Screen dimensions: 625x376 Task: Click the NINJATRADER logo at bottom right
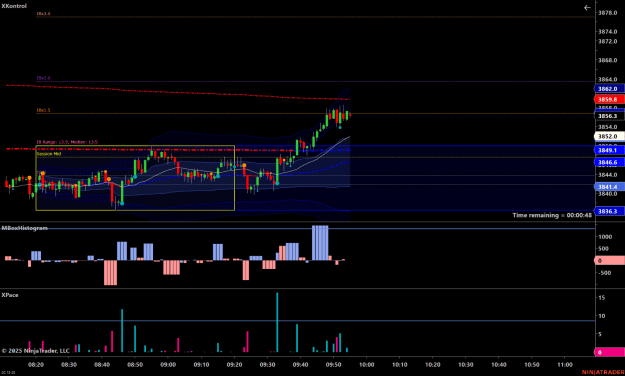pos(603,372)
